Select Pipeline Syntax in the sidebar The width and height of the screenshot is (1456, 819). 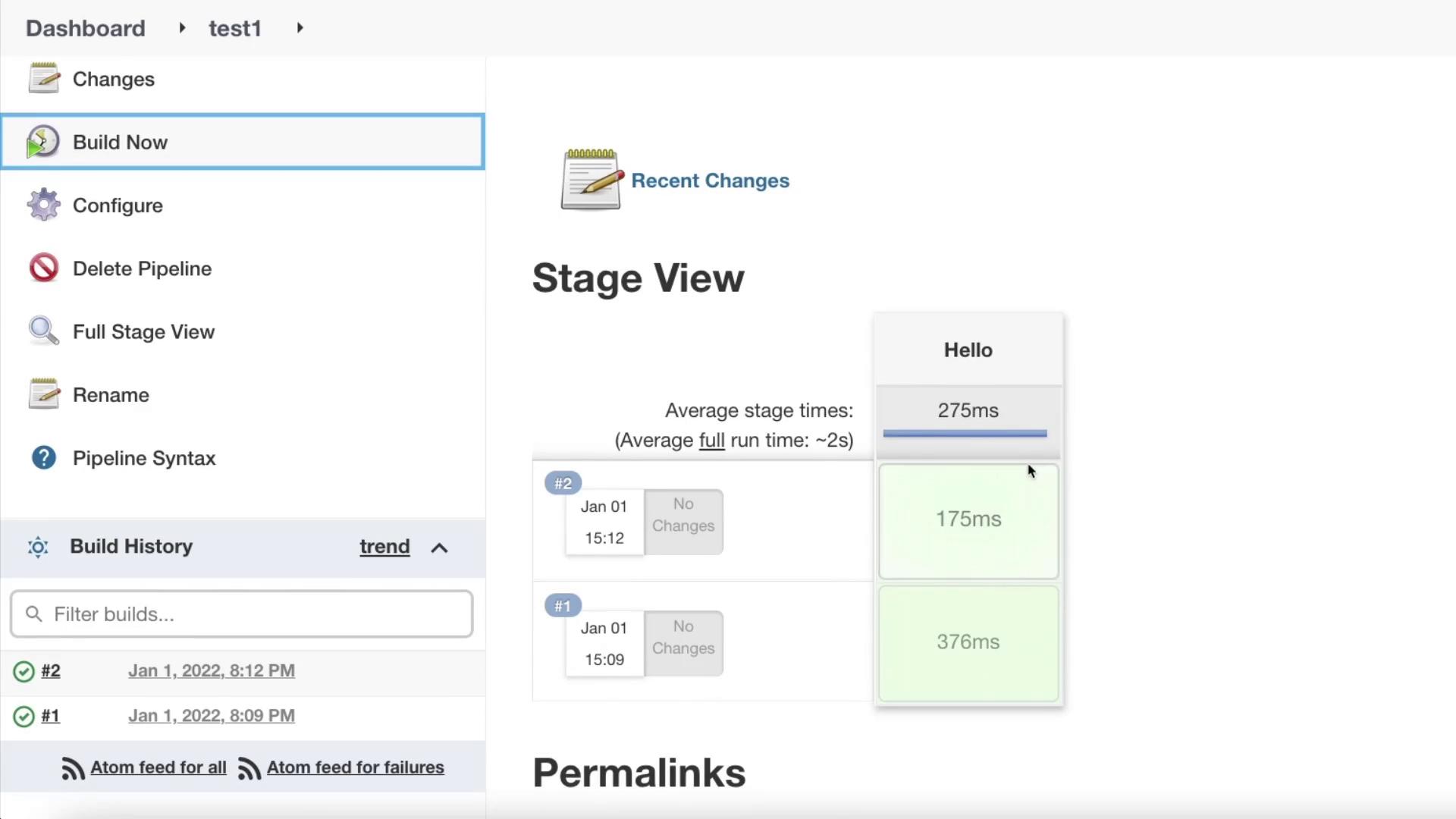[x=144, y=458]
